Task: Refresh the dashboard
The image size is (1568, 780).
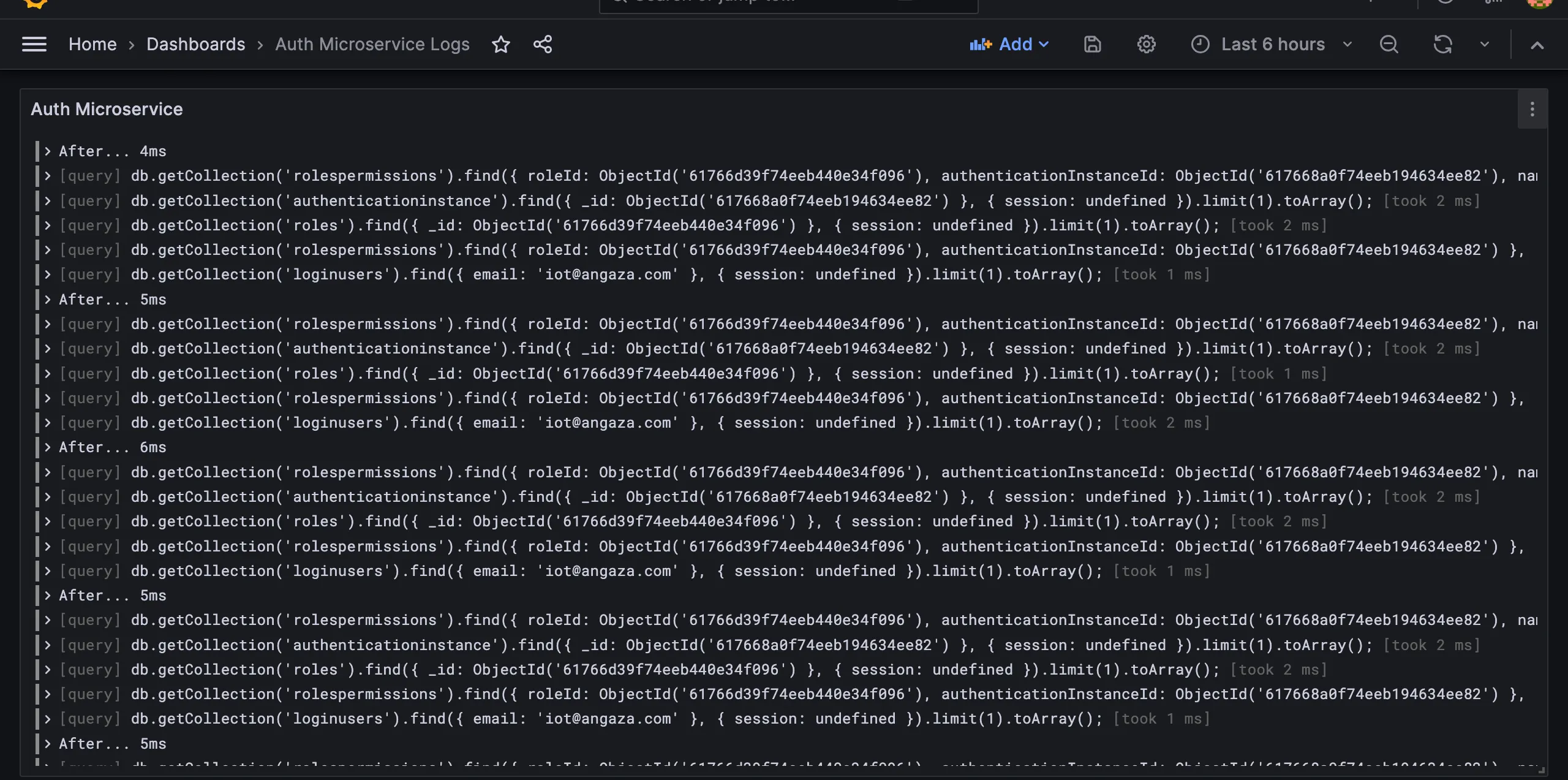Action: (x=1442, y=44)
